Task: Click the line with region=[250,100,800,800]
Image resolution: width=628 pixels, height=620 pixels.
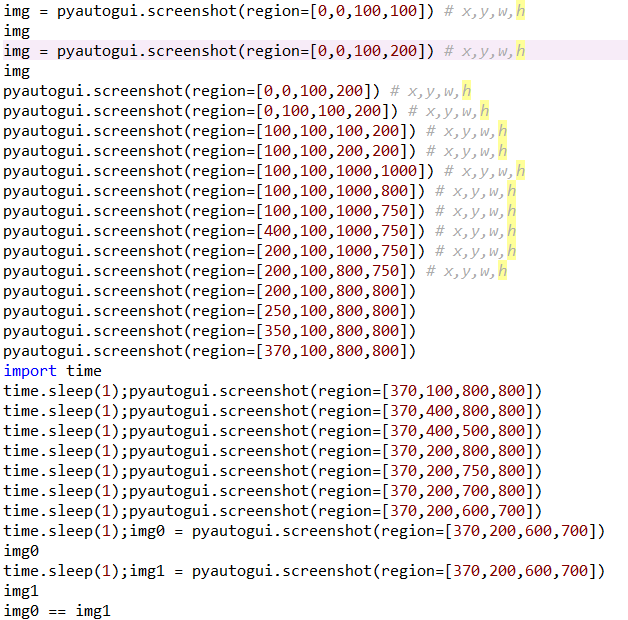Action: click(x=210, y=311)
